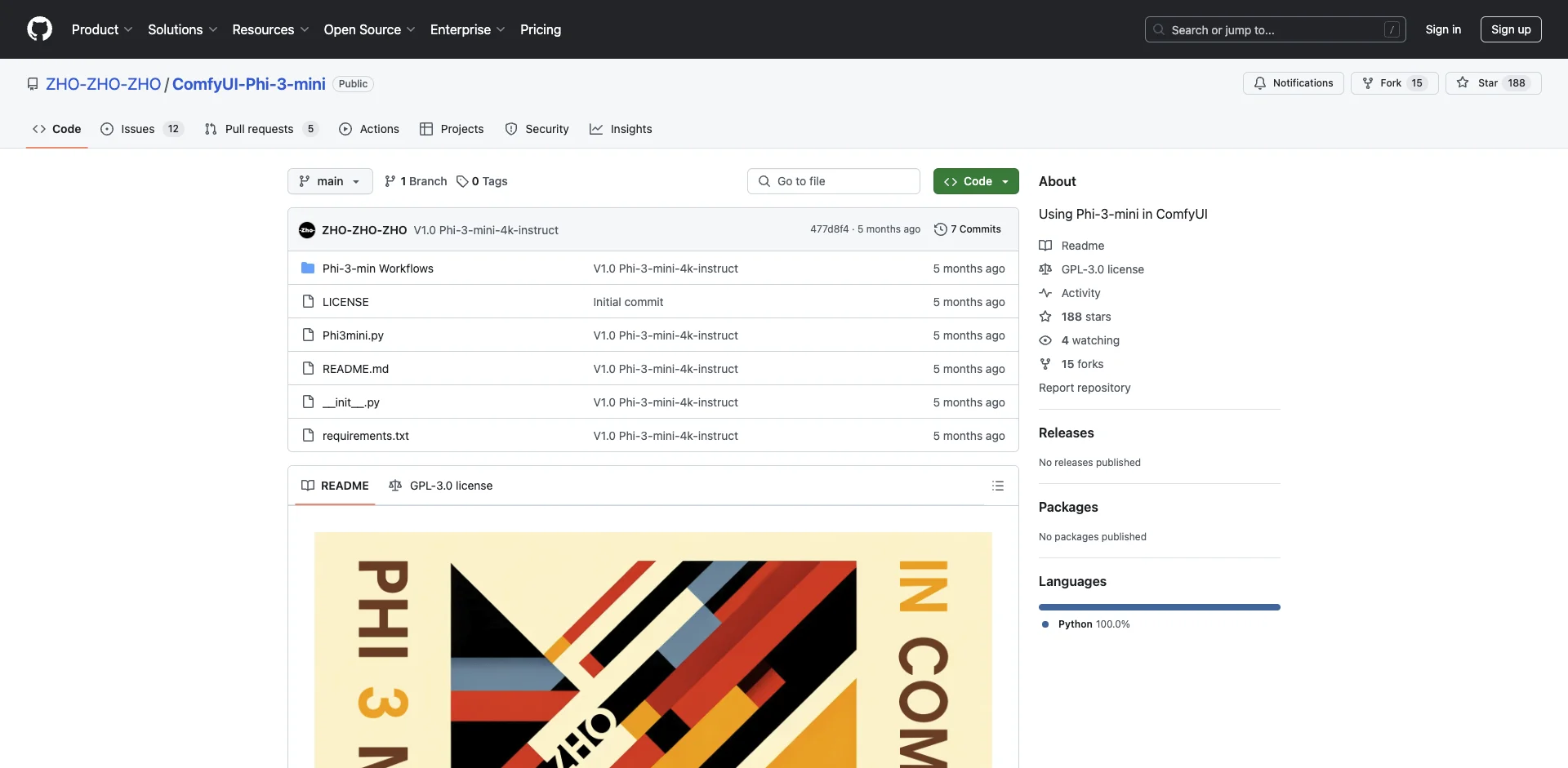Click Report repository
This screenshot has width=1568, height=768.
1085,388
